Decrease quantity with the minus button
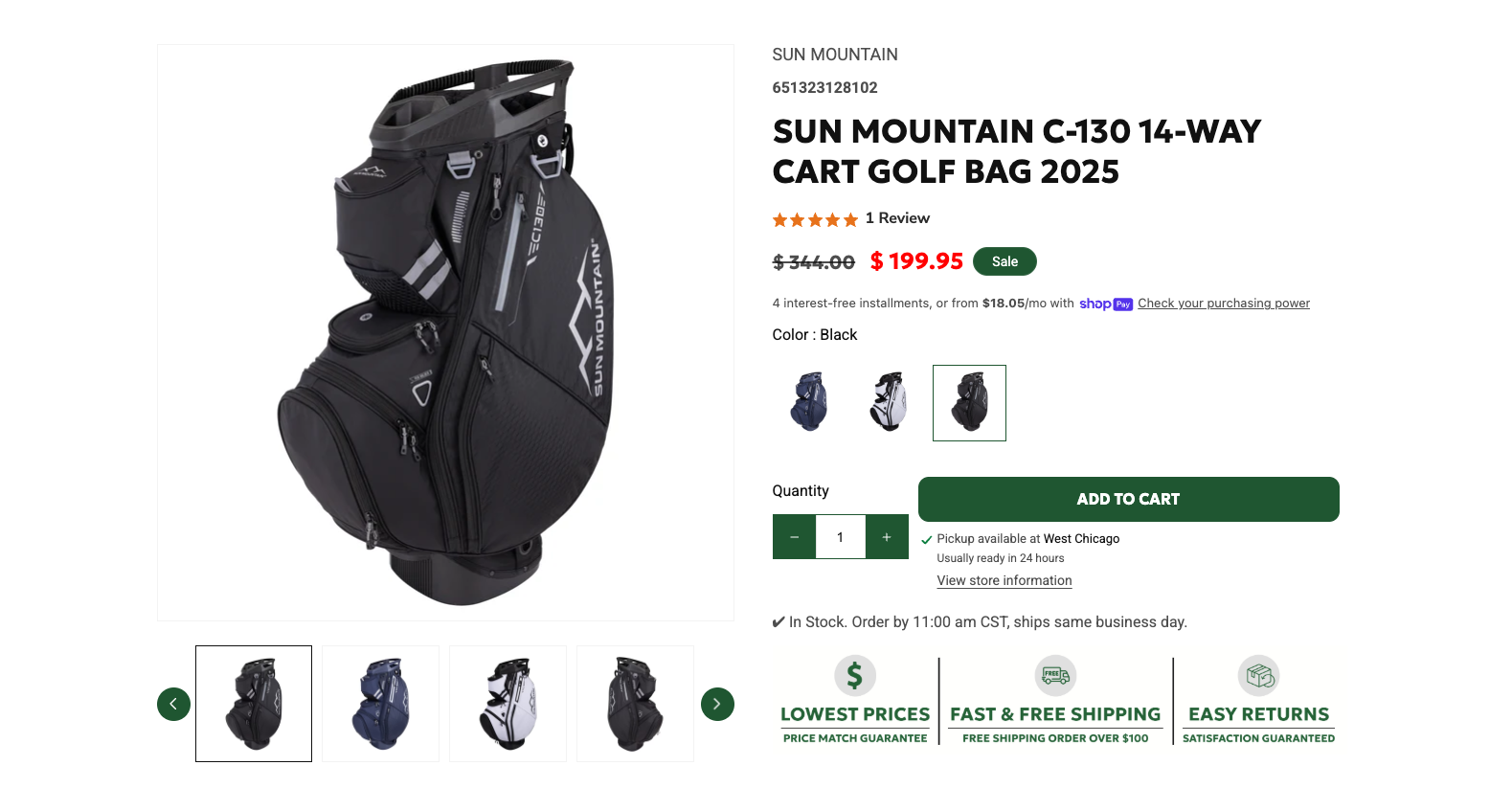 pos(794,537)
